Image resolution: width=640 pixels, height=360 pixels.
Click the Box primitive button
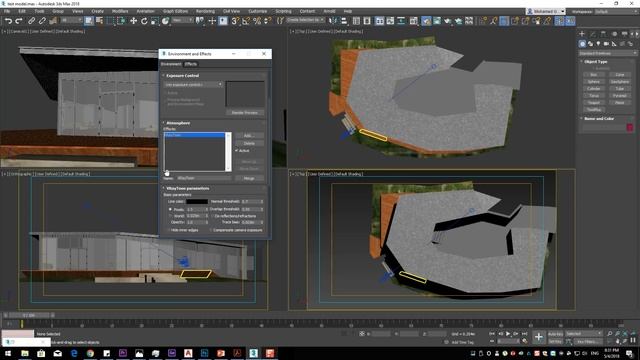(x=594, y=75)
